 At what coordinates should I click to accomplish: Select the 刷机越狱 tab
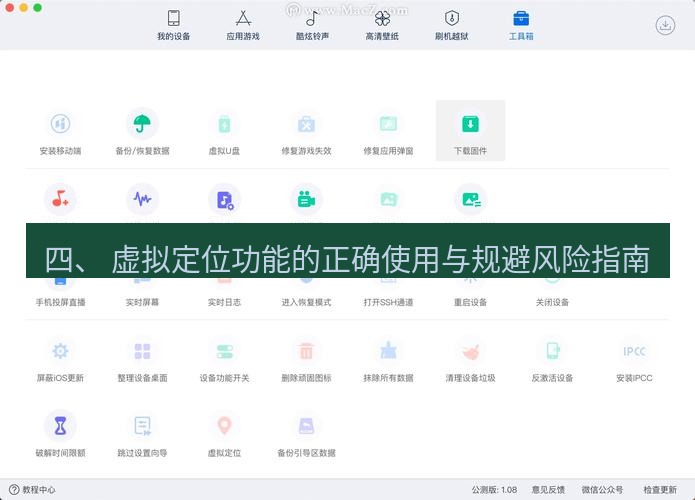tap(452, 25)
